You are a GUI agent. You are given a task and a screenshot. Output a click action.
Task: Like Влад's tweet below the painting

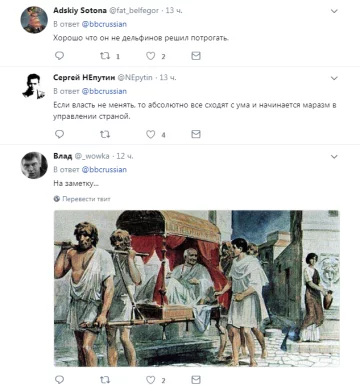coord(151,379)
